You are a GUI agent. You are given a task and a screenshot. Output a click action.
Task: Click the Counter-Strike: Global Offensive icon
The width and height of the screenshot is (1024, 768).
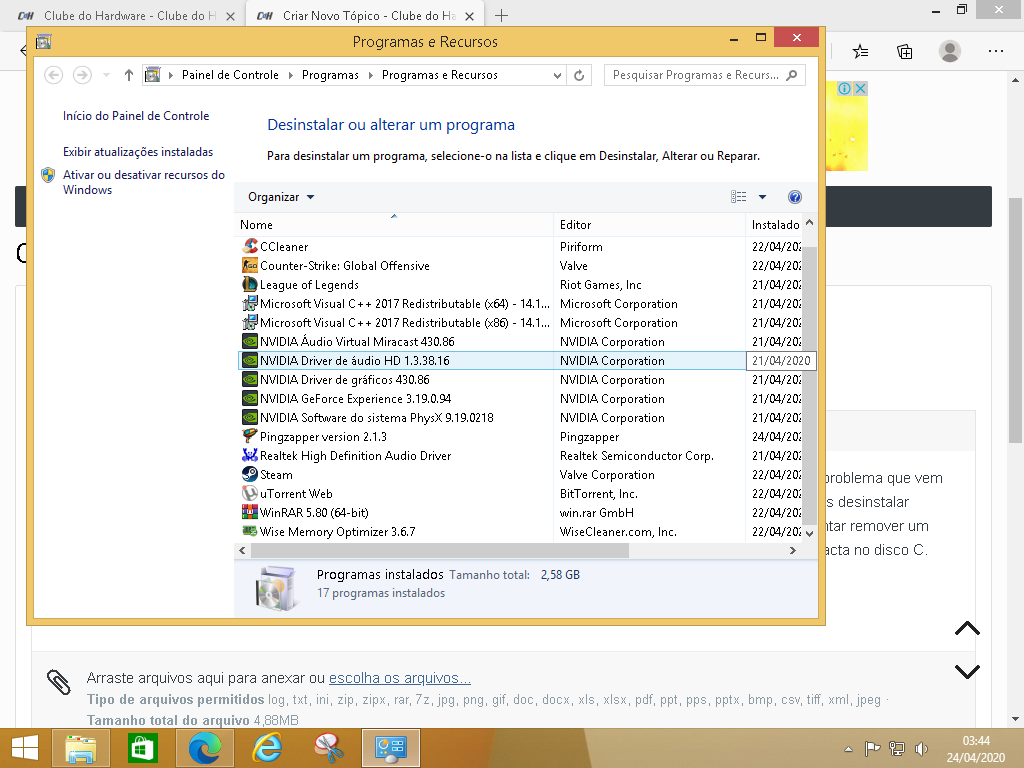pyautogui.click(x=249, y=265)
